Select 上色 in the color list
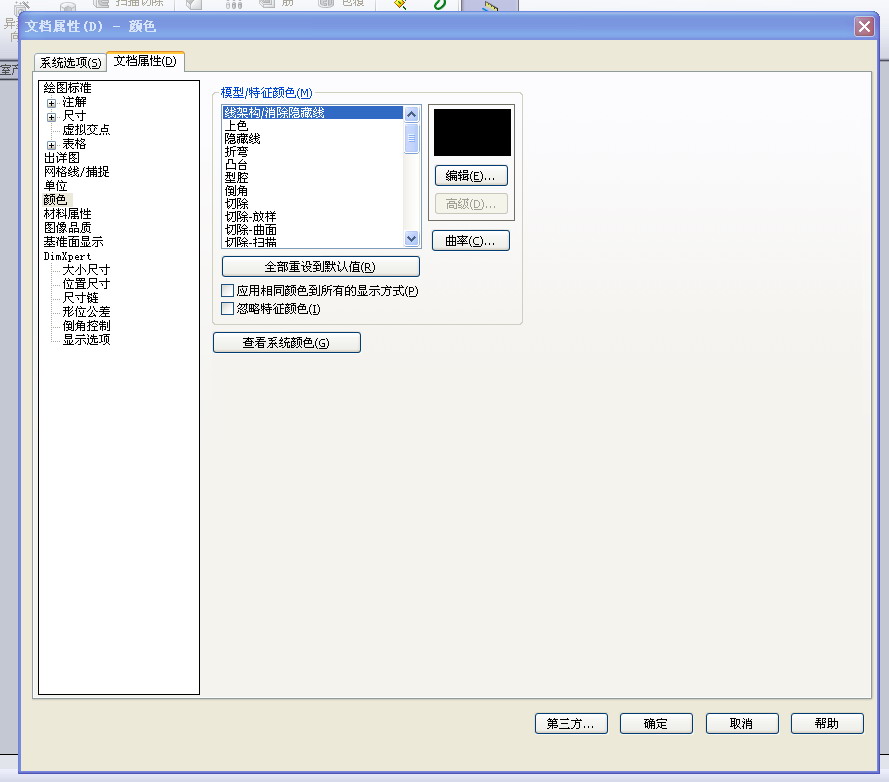Screen dimensions: 889x782 (x=312, y=126)
